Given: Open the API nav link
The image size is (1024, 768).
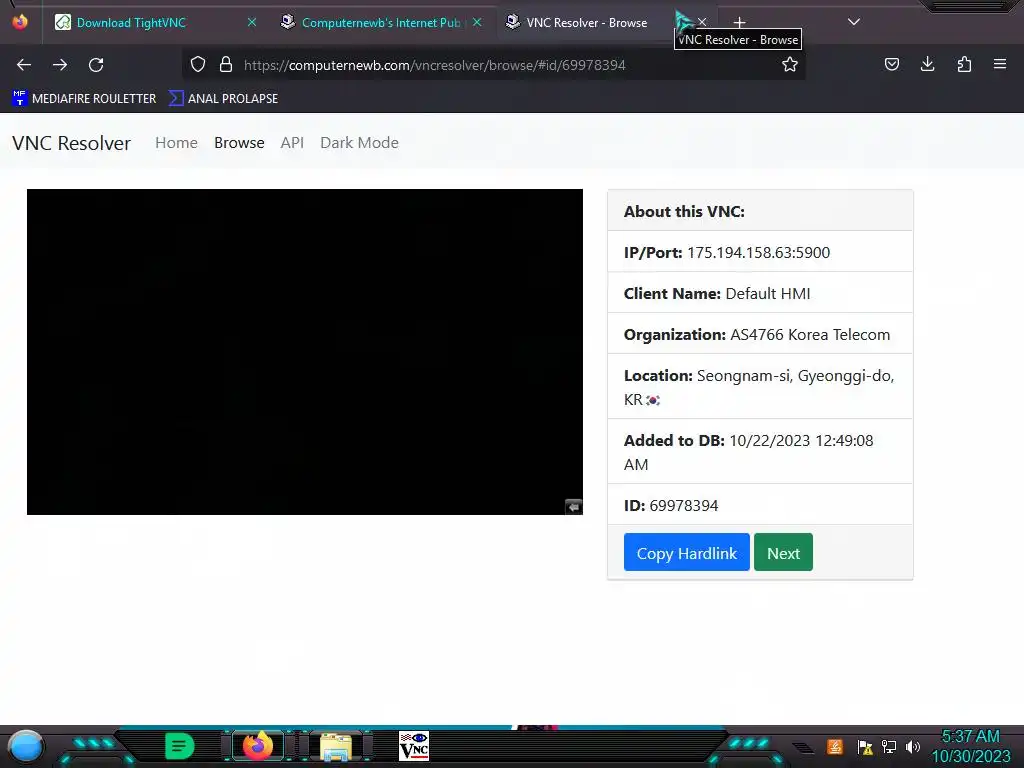Looking at the screenshot, I should (x=292, y=142).
